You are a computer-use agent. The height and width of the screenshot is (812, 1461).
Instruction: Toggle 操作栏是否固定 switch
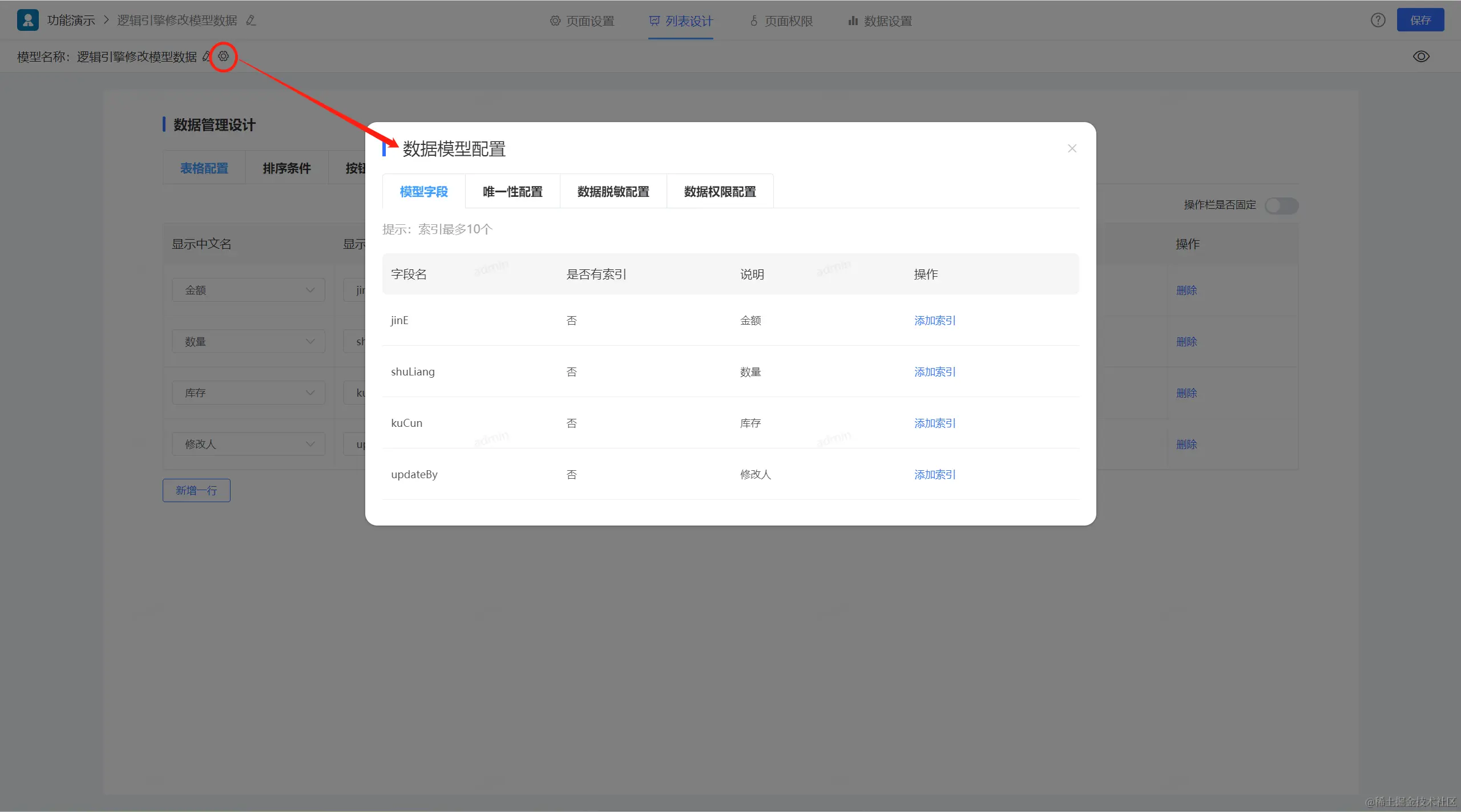(1281, 205)
